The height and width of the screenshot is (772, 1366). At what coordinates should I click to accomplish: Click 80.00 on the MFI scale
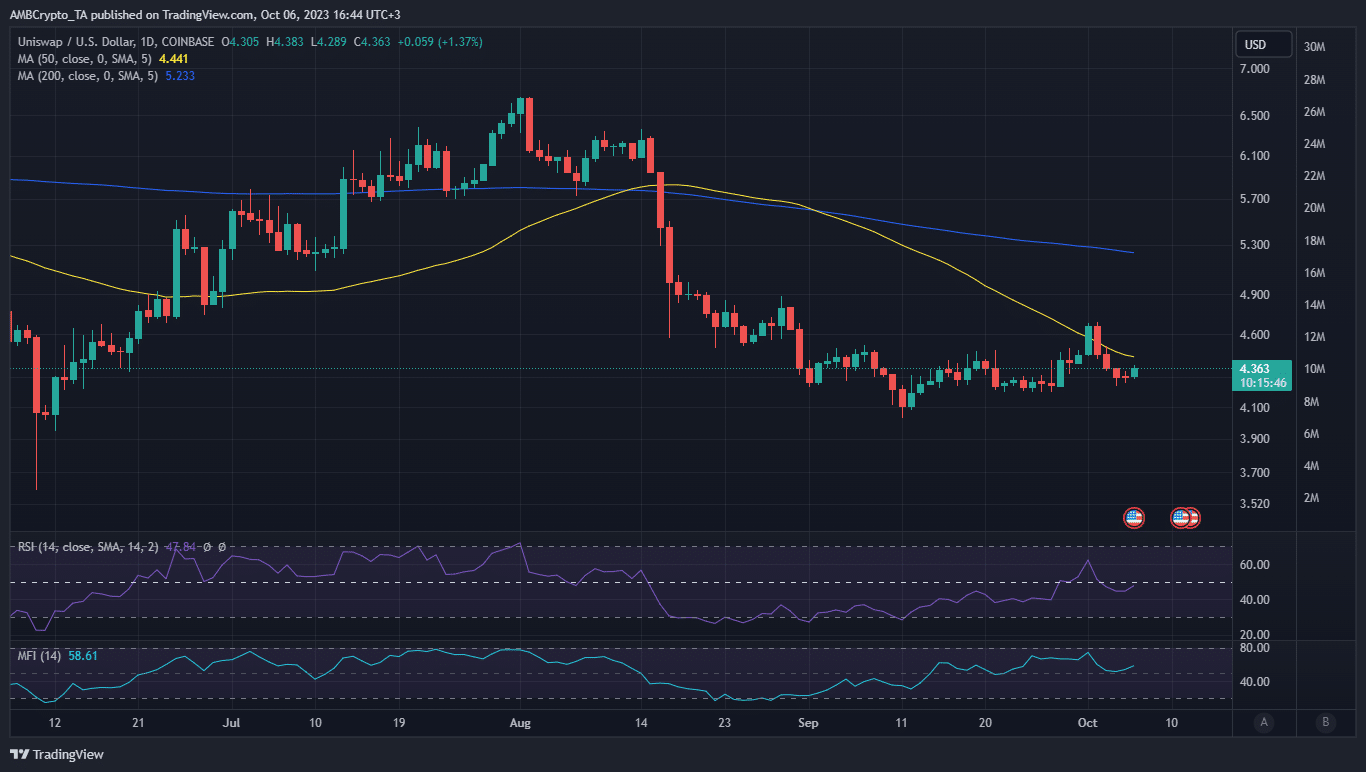(x=1255, y=648)
